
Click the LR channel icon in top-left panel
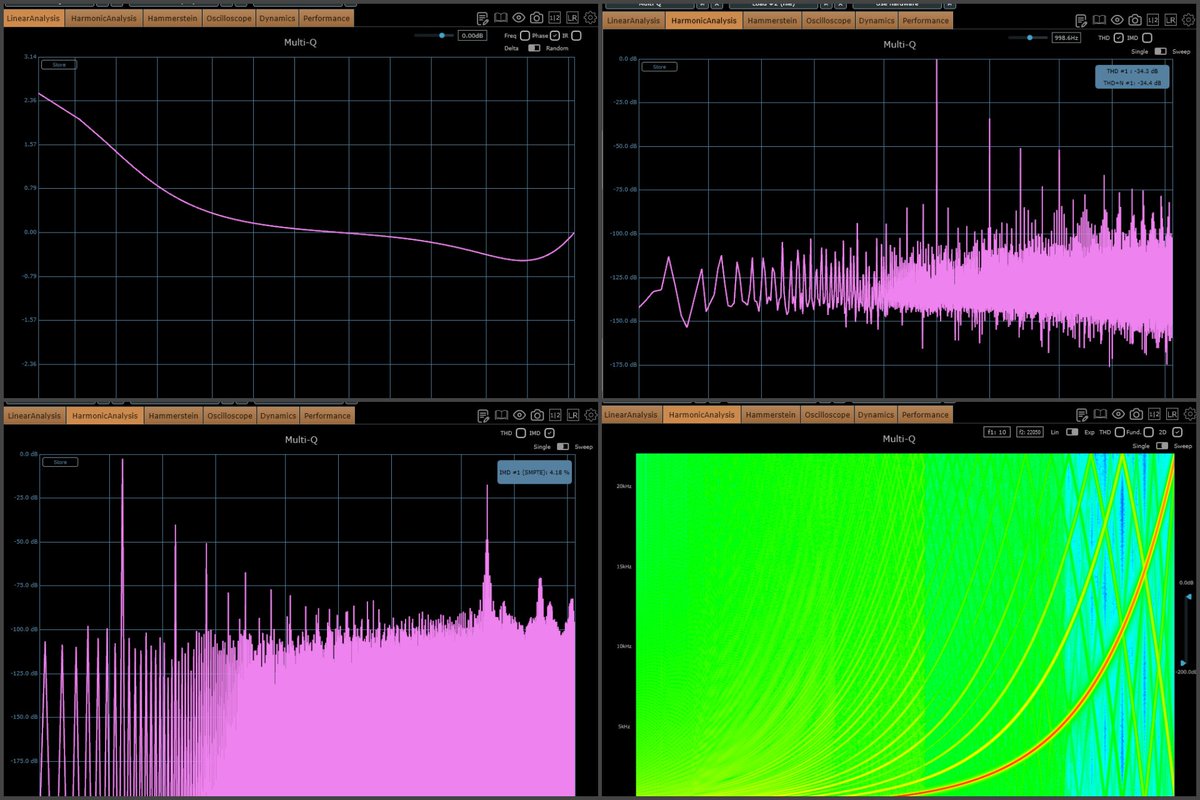point(572,18)
